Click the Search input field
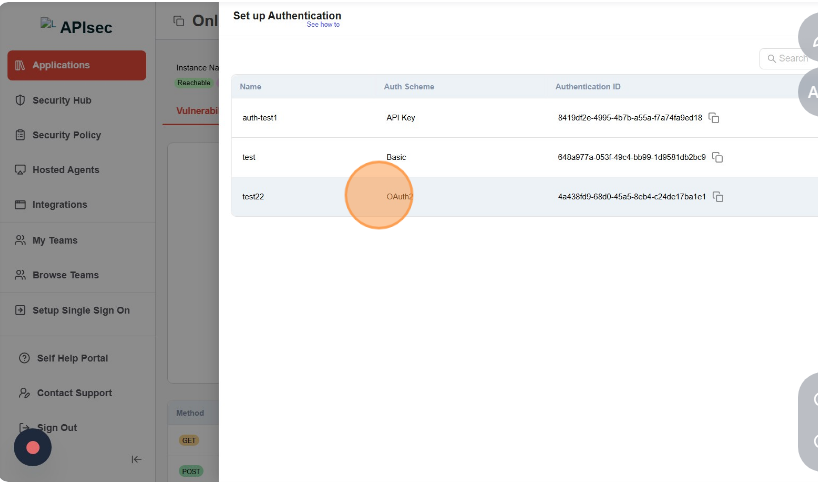 click(x=789, y=58)
